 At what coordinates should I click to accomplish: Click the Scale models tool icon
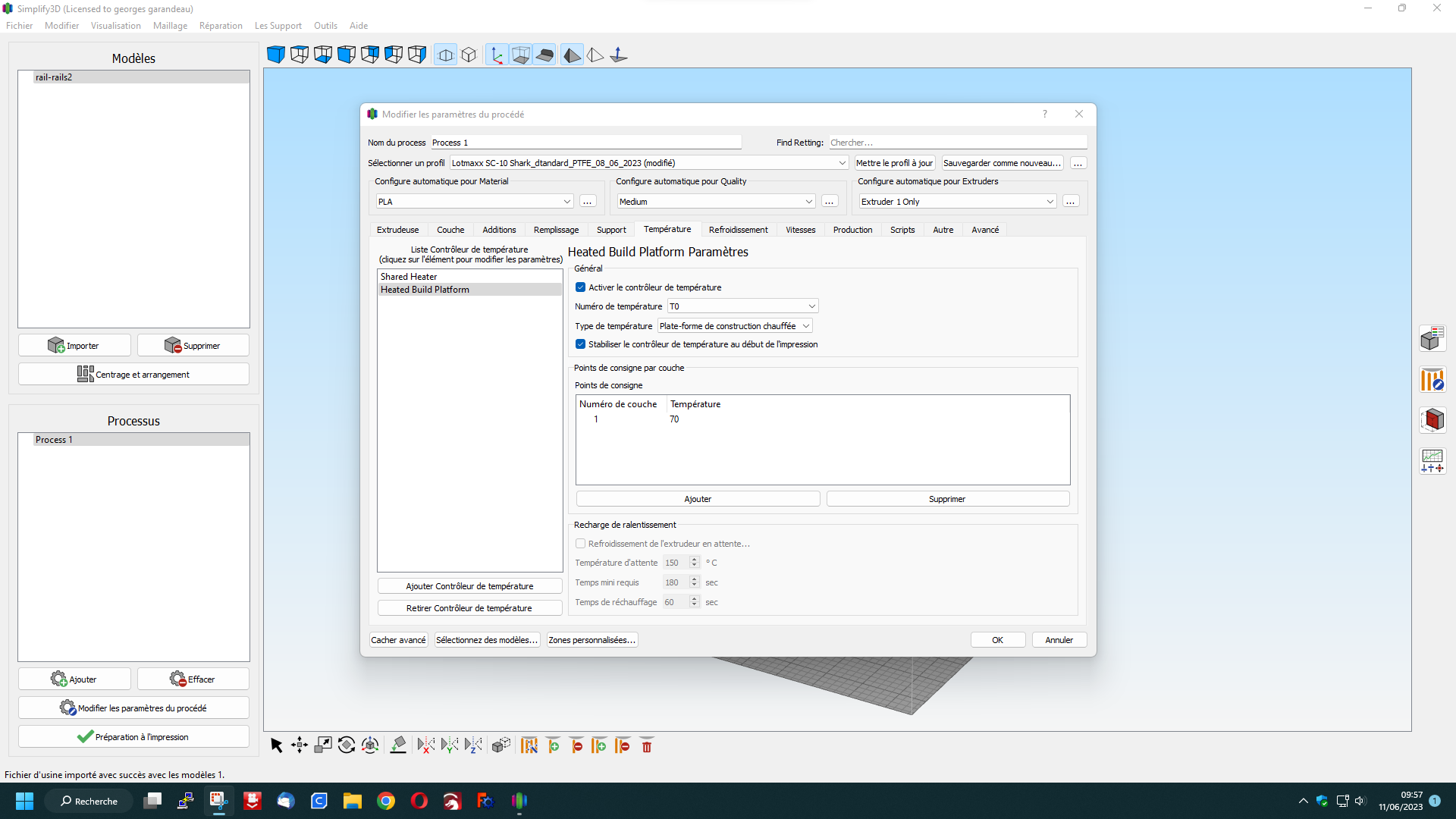point(323,745)
